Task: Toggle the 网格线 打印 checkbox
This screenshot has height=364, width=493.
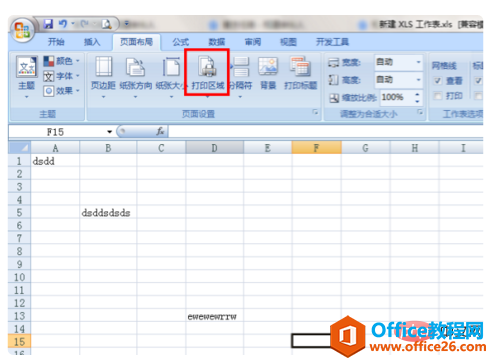Action: (x=438, y=96)
